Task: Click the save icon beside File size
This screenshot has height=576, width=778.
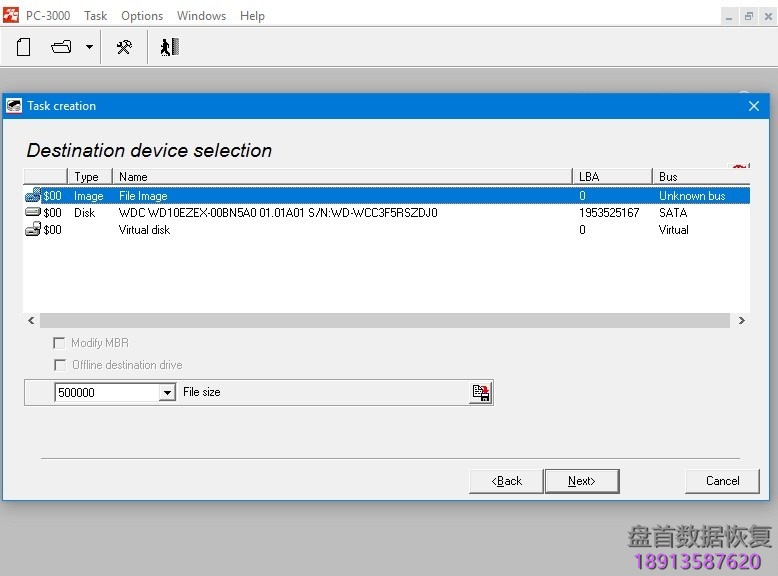Action: [481, 393]
